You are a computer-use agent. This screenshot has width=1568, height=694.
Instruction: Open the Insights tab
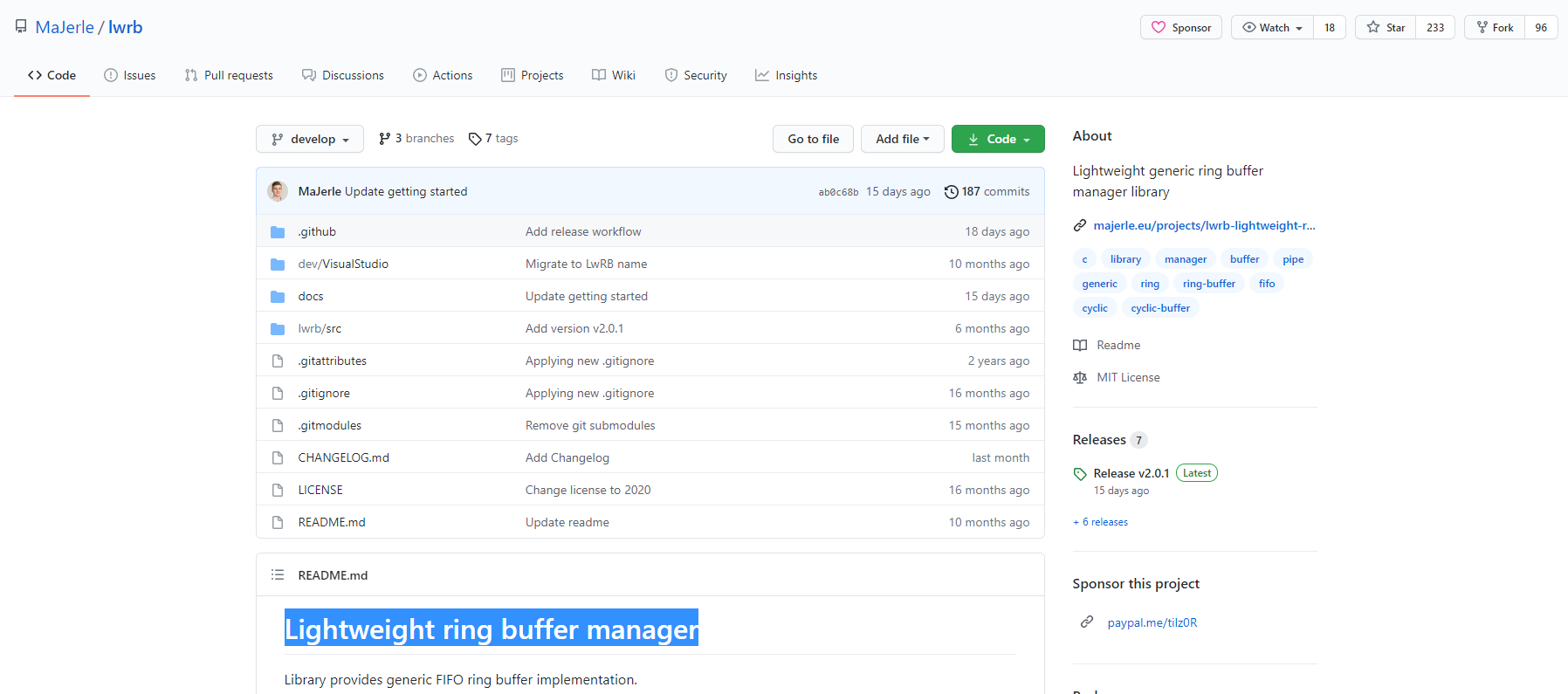786,75
